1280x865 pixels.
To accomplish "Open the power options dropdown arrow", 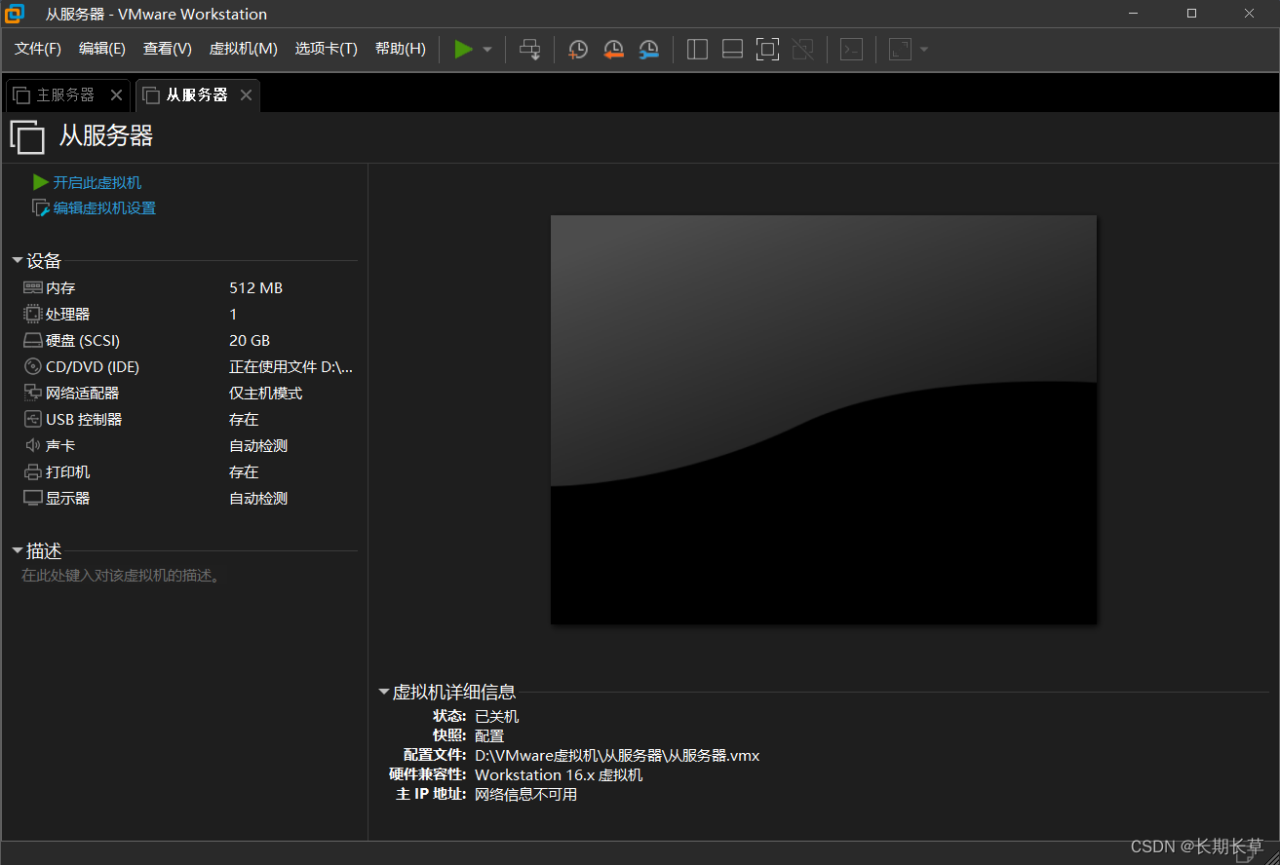I will click(488, 50).
